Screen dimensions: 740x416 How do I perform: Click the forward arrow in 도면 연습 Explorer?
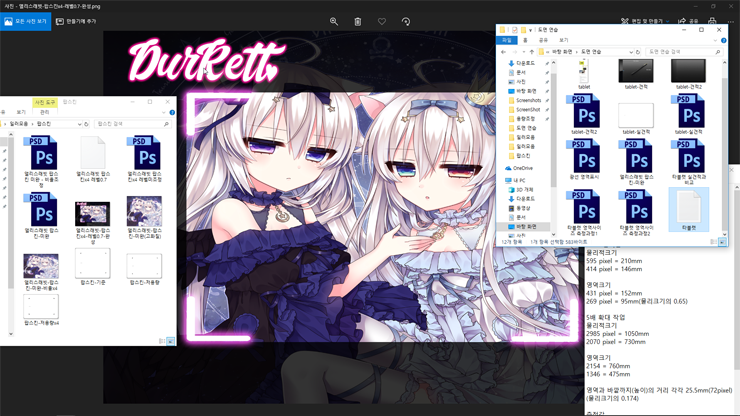[x=514, y=52]
